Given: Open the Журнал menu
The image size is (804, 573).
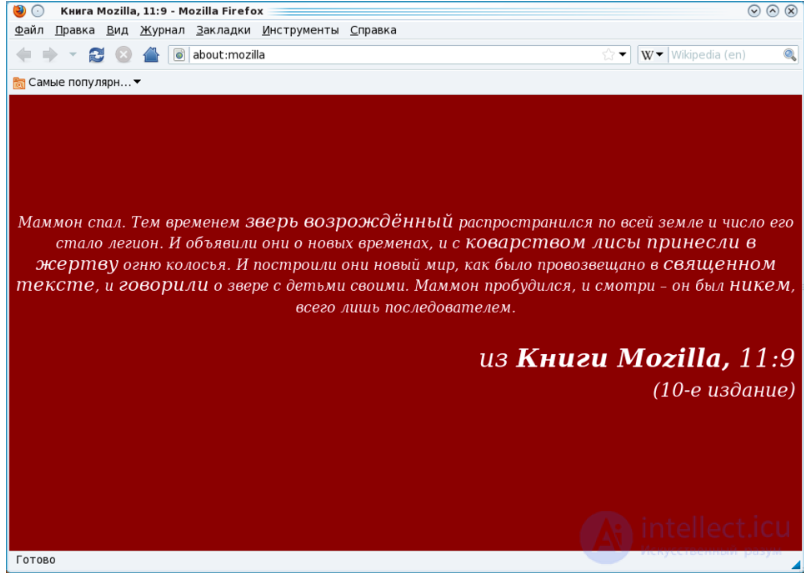Looking at the screenshot, I should point(162,30).
